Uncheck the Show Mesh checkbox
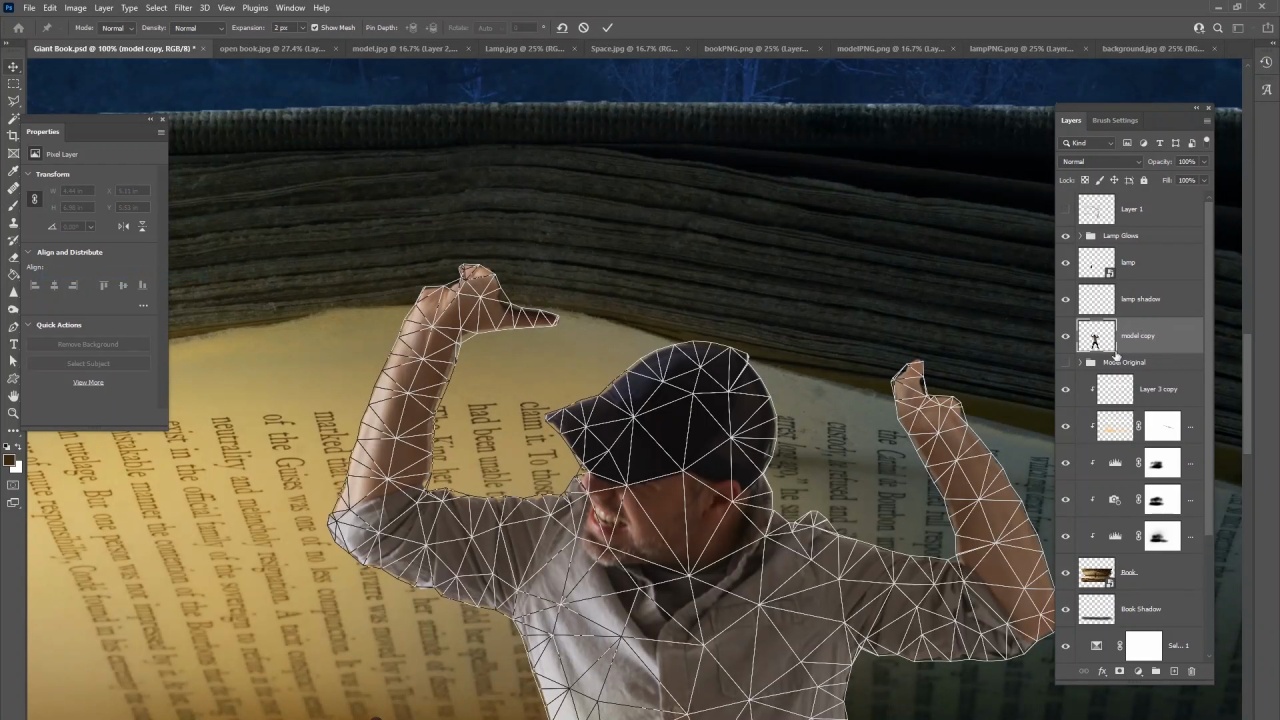 pos(315,28)
